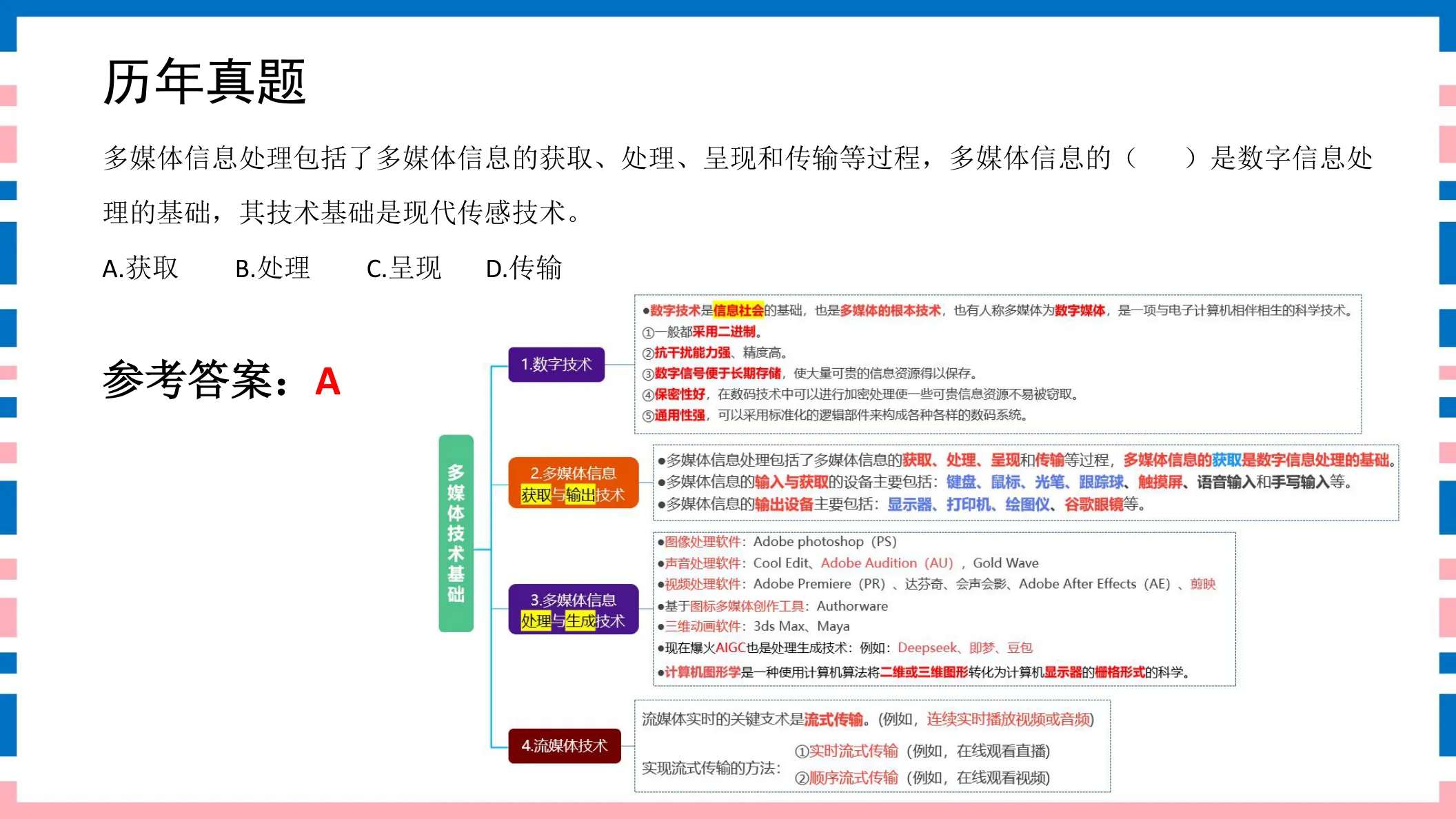The height and width of the screenshot is (819, 1456).
Task: Click the line ⑤通用性强
Action: coord(836,415)
